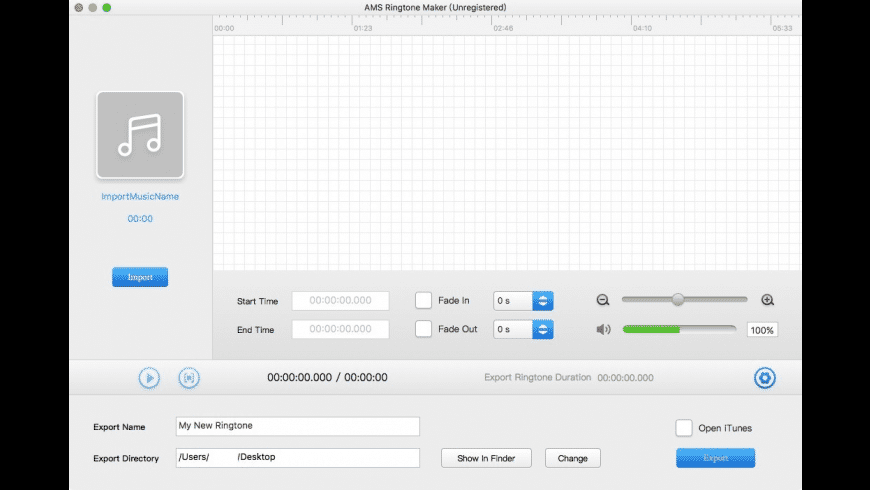Screen dimensions: 870x490
Task: Click the Show In Finder button
Action: tap(486, 458)
